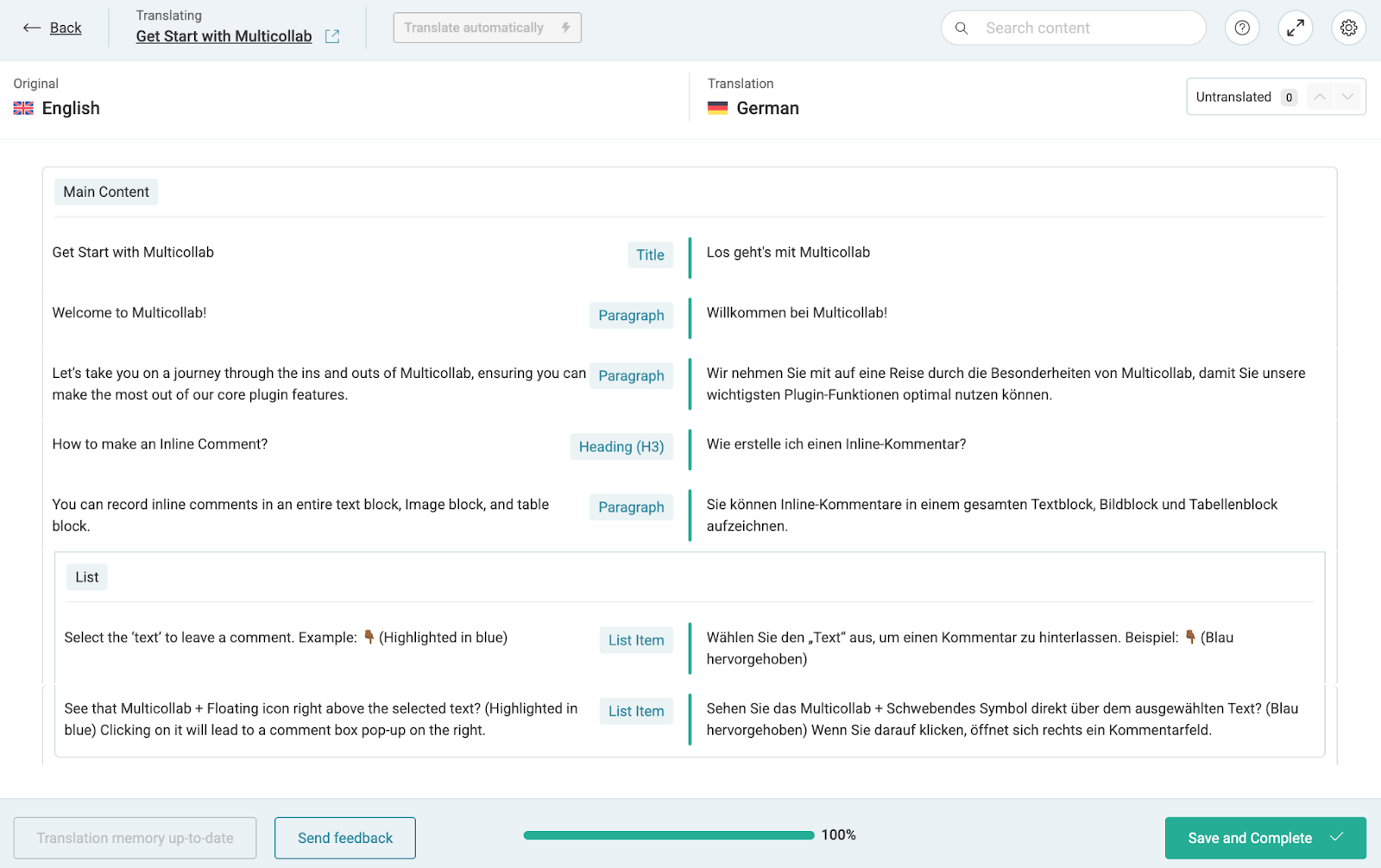Image resolution: width=1381 pixels, height=868 pixels.
Task: Click the Heading (H3) tag
Action: coord(621,446)
